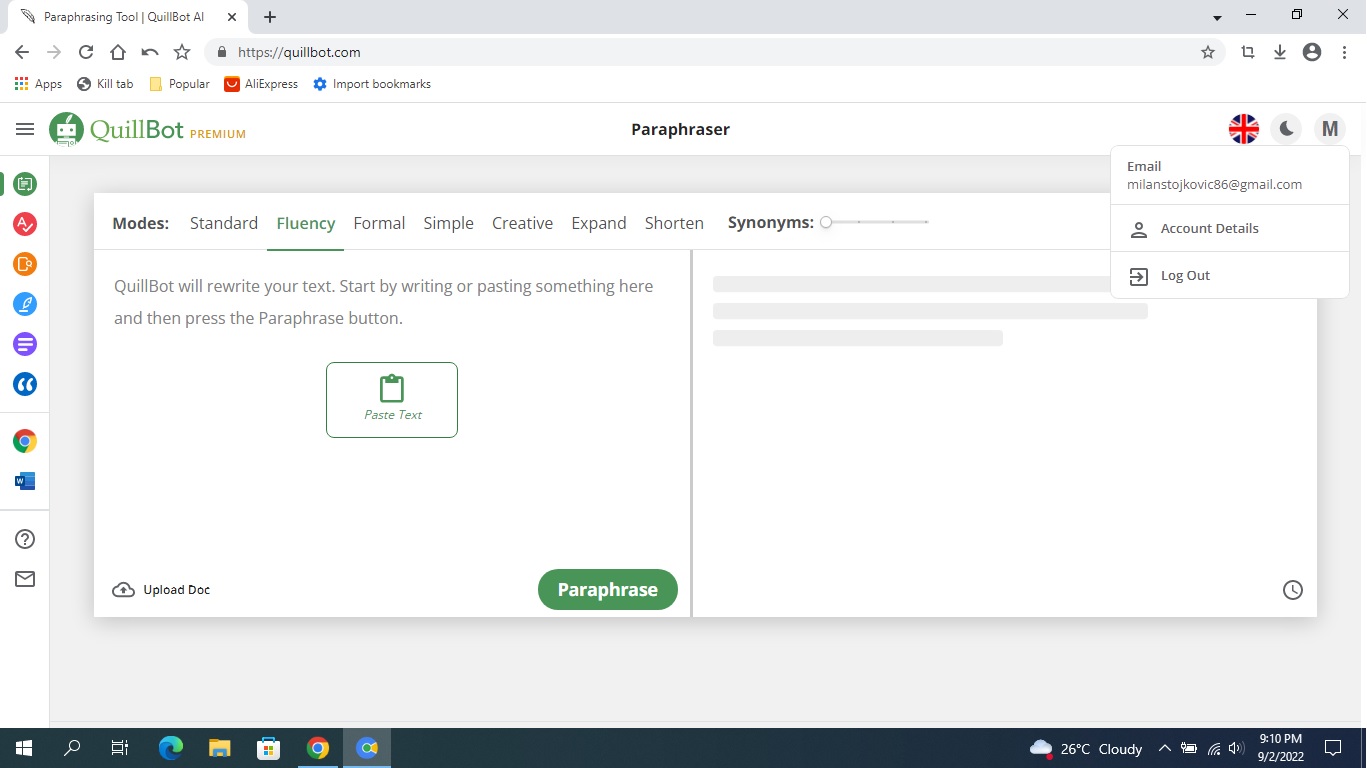Click the Upload Doc cloud button
The image size is (1367, 768).
pyautogui.click(x=161, y=590)
